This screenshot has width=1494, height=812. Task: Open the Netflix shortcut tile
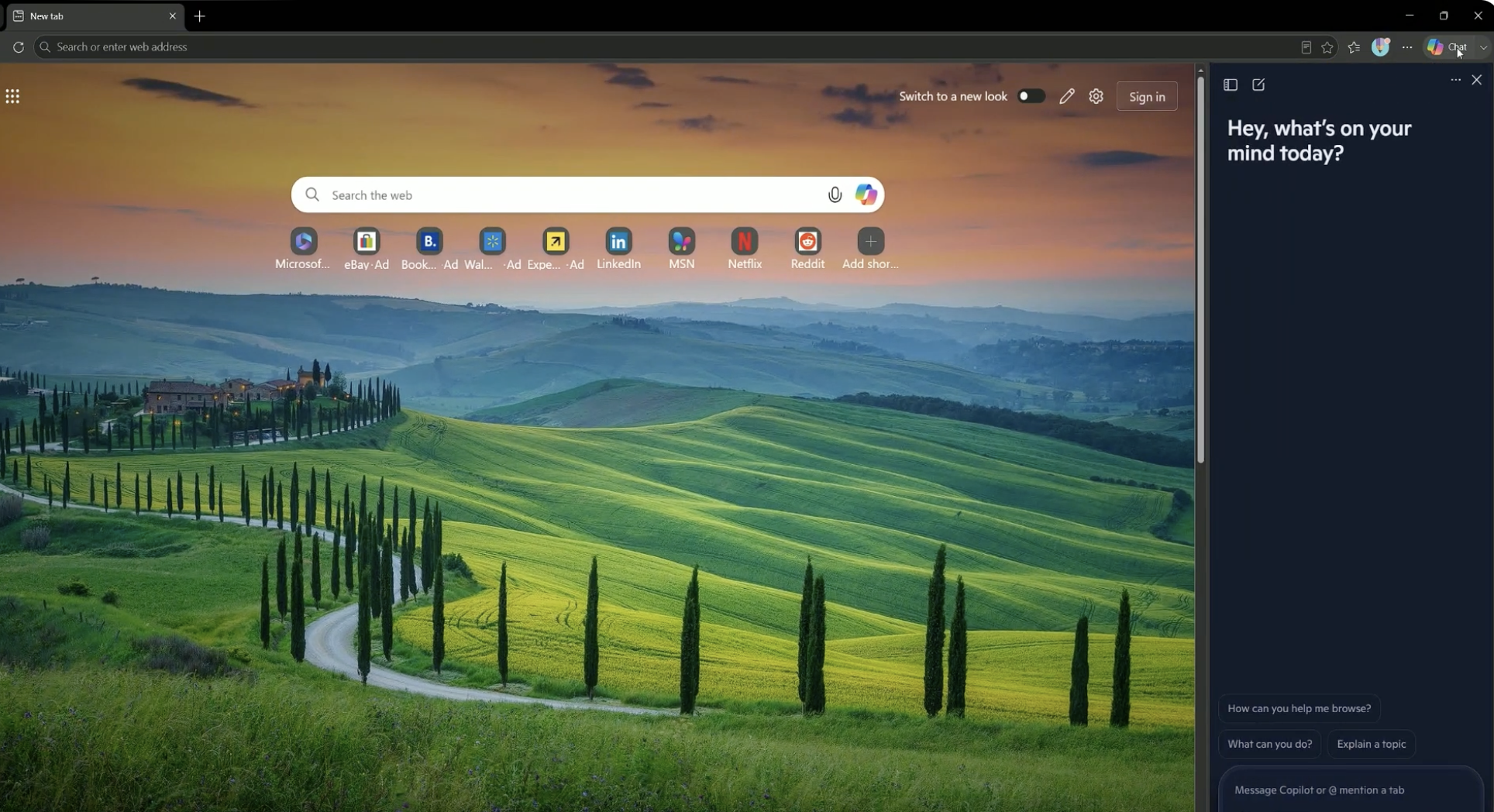745,249
